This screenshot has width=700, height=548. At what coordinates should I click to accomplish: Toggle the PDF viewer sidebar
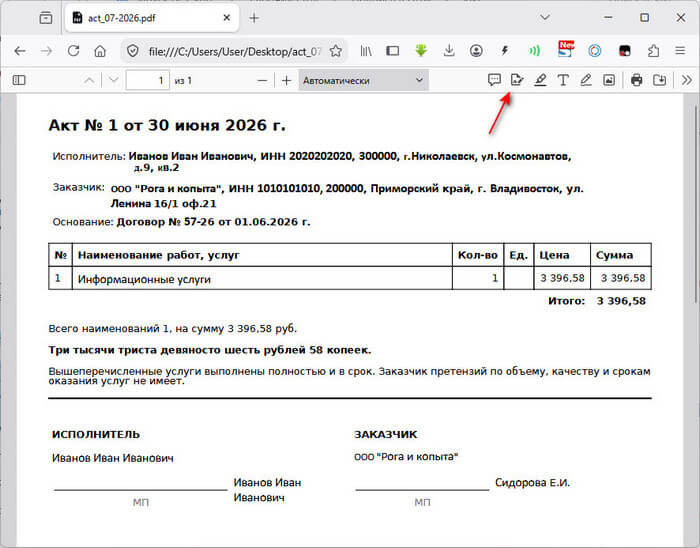(19, 80)
